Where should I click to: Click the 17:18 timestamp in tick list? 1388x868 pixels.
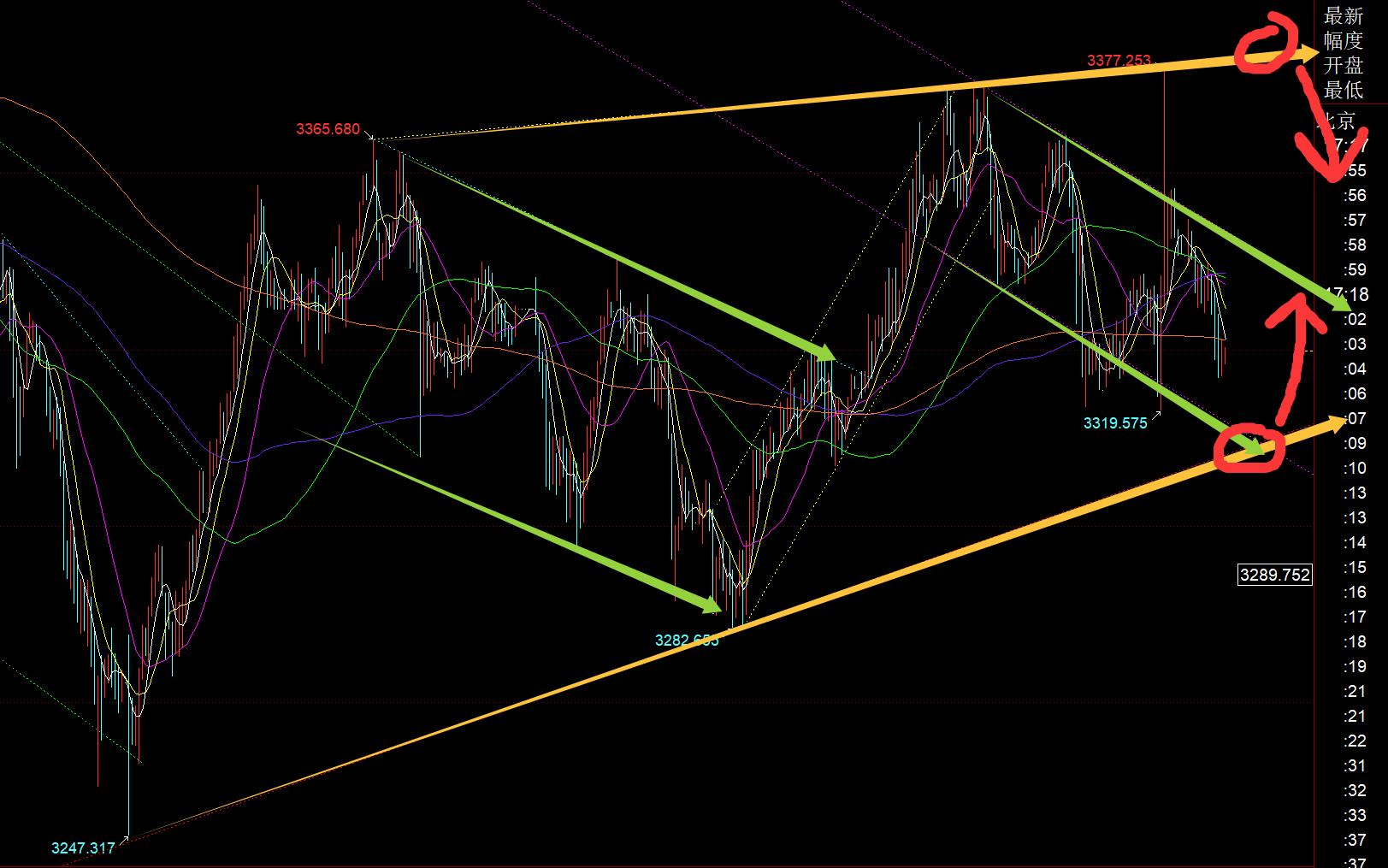(x=1350, y=294)
